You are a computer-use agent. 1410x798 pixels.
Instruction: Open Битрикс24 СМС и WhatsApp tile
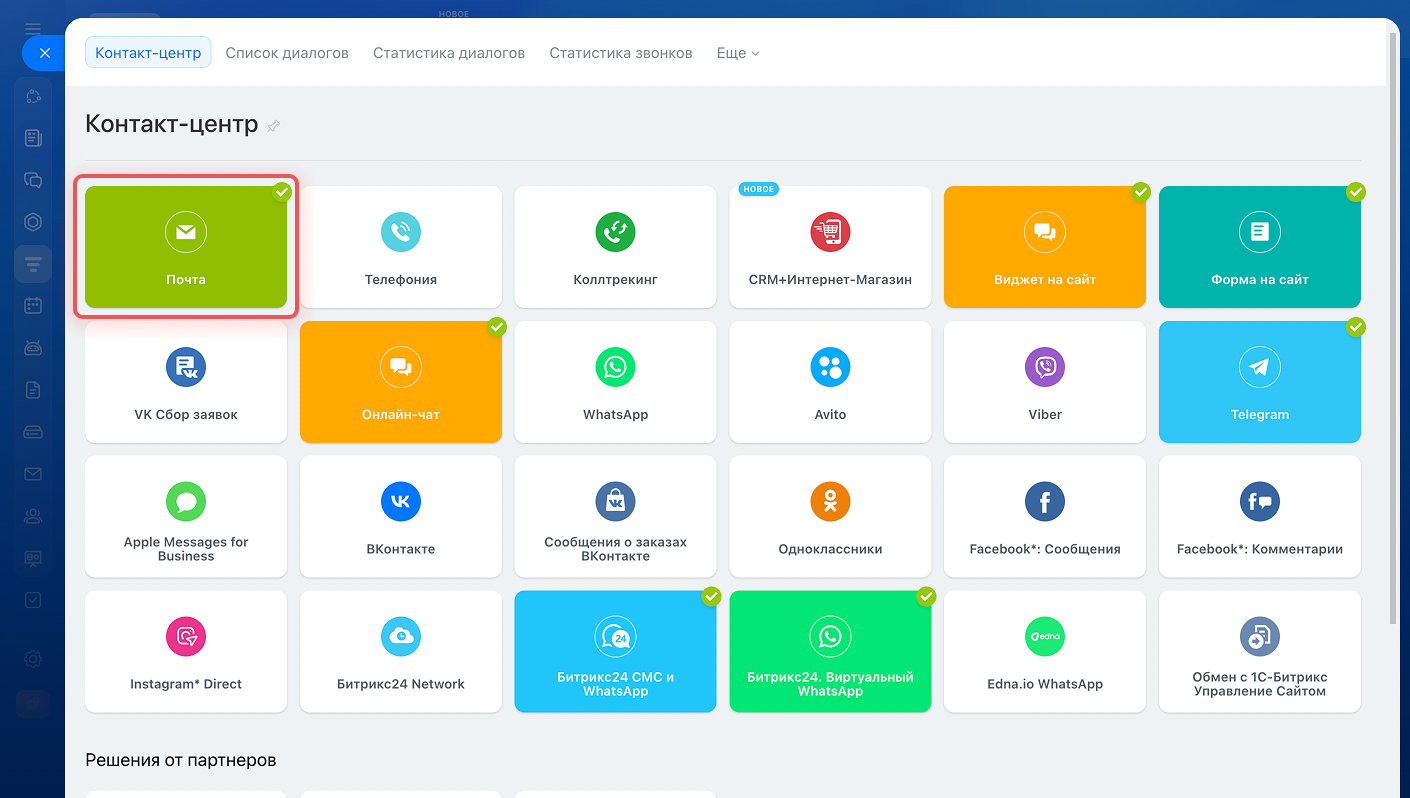[615, 652]
